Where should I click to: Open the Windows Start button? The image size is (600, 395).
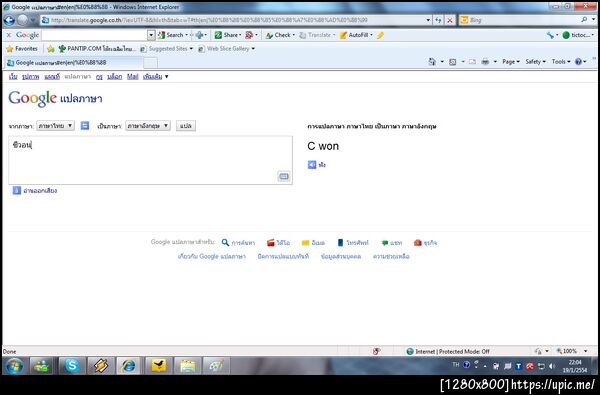point(15,366)
